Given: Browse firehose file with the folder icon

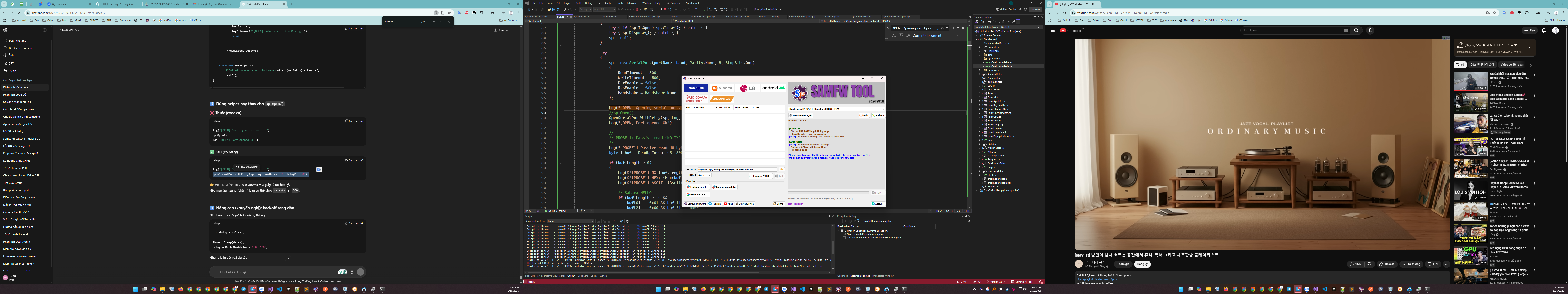Looking at the screenshot, I should pos(782,170).
